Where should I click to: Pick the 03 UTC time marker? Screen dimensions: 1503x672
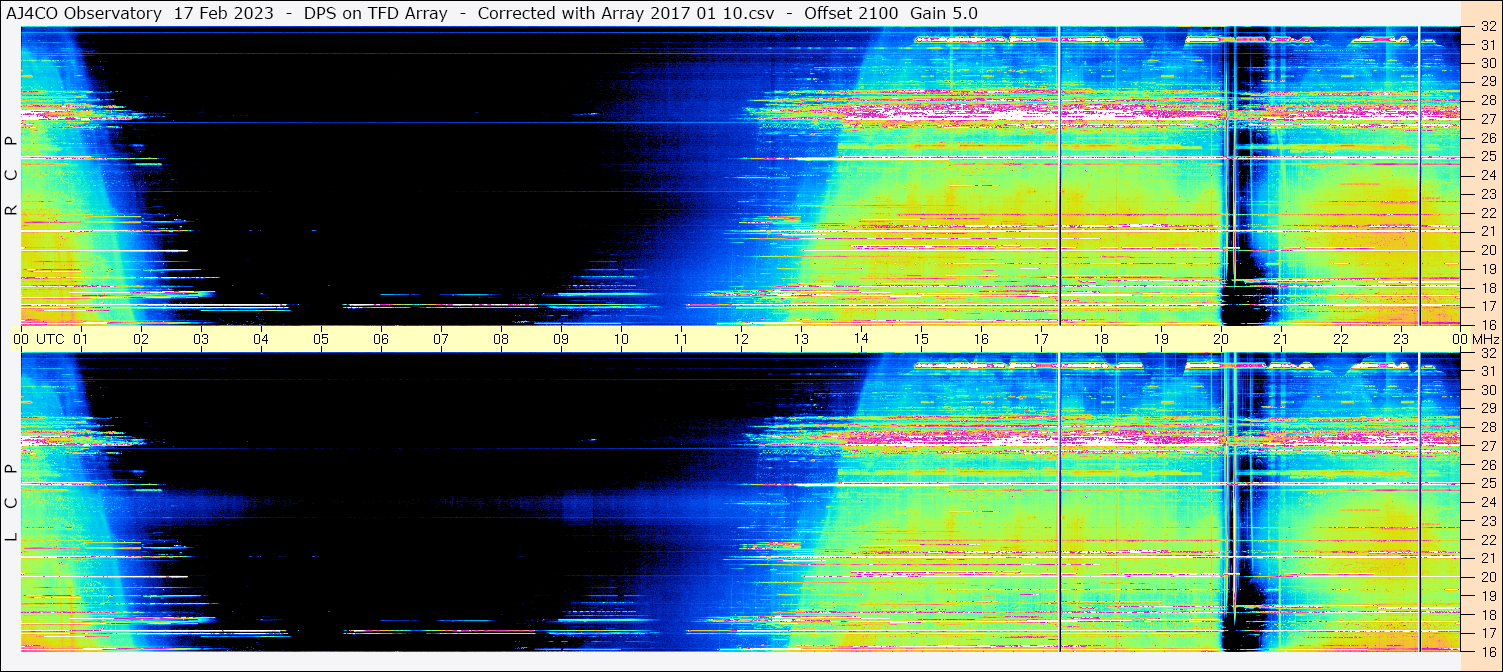(201, 339)
